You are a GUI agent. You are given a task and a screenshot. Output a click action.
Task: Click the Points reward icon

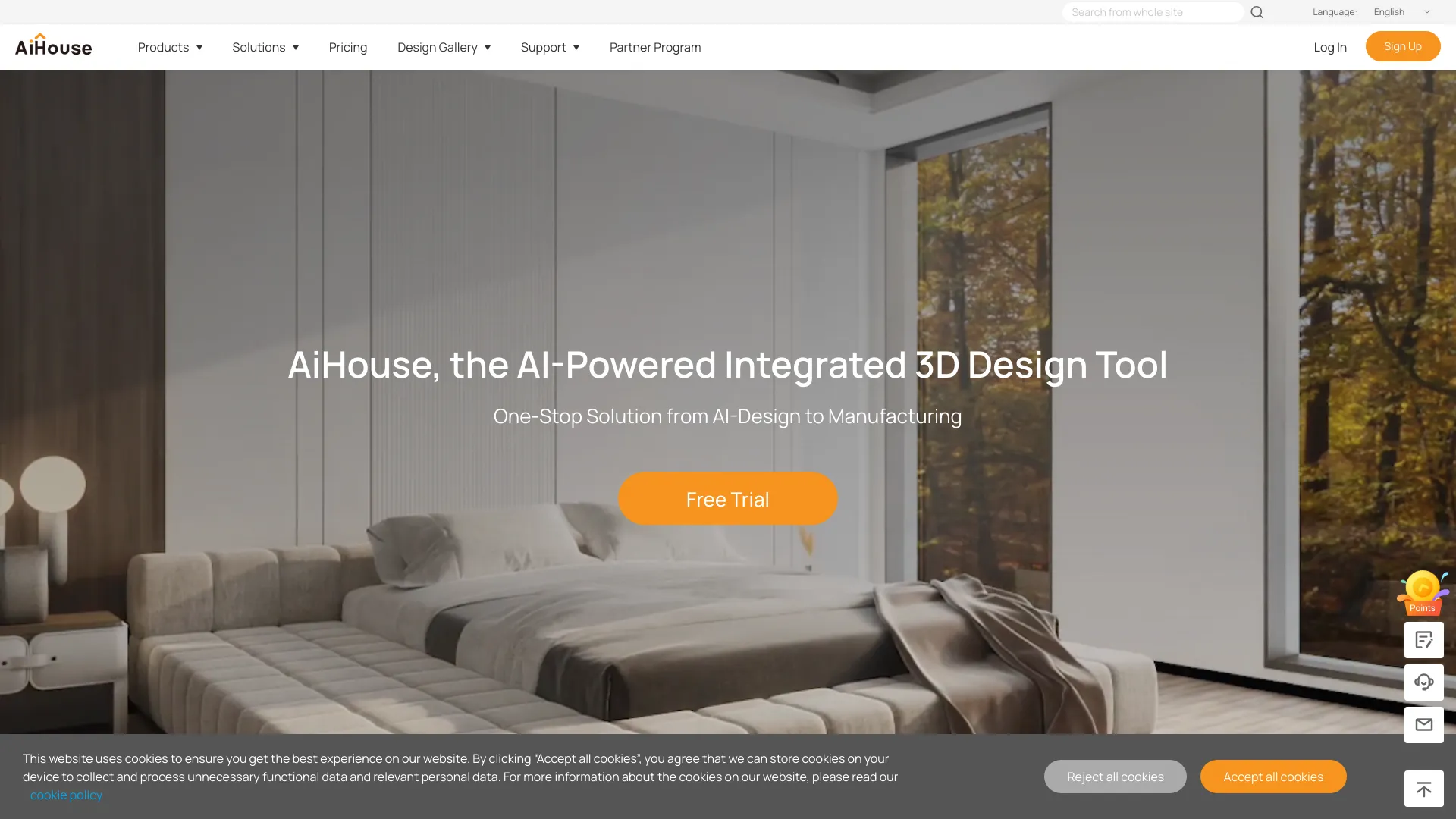(x=1422, y=590)
